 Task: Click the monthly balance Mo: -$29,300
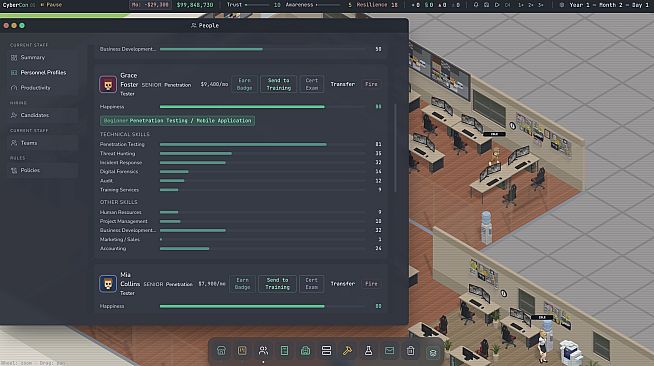(x=150, y=5)
